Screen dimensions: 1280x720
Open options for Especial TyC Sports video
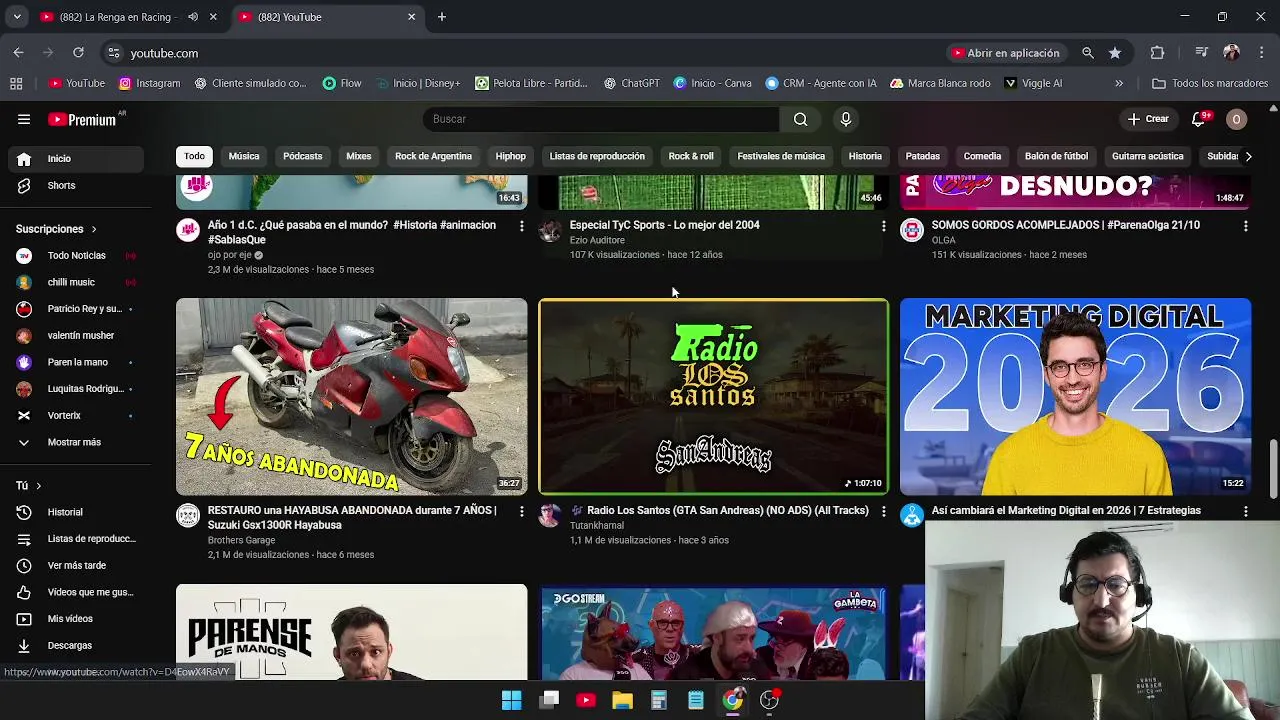883,226
